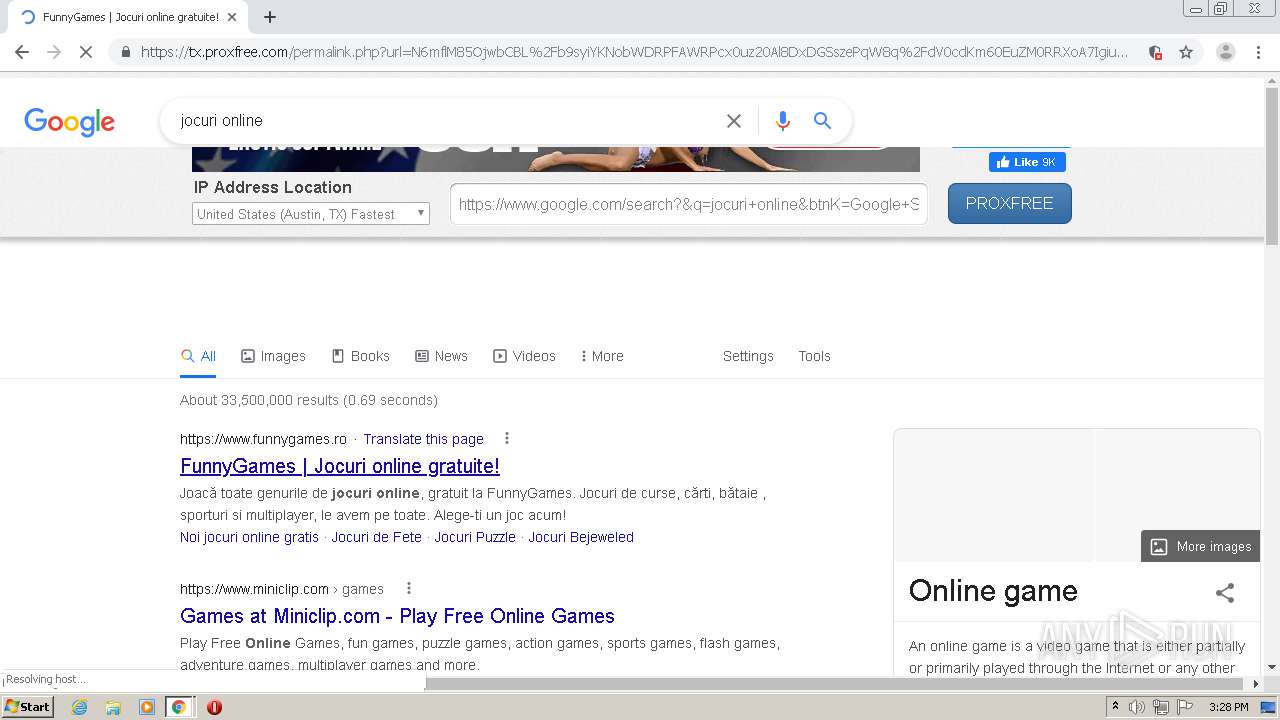Launch Internet Explorer from taskbar
This screenshot has height=720, width=1280.
tap(79, 707)
